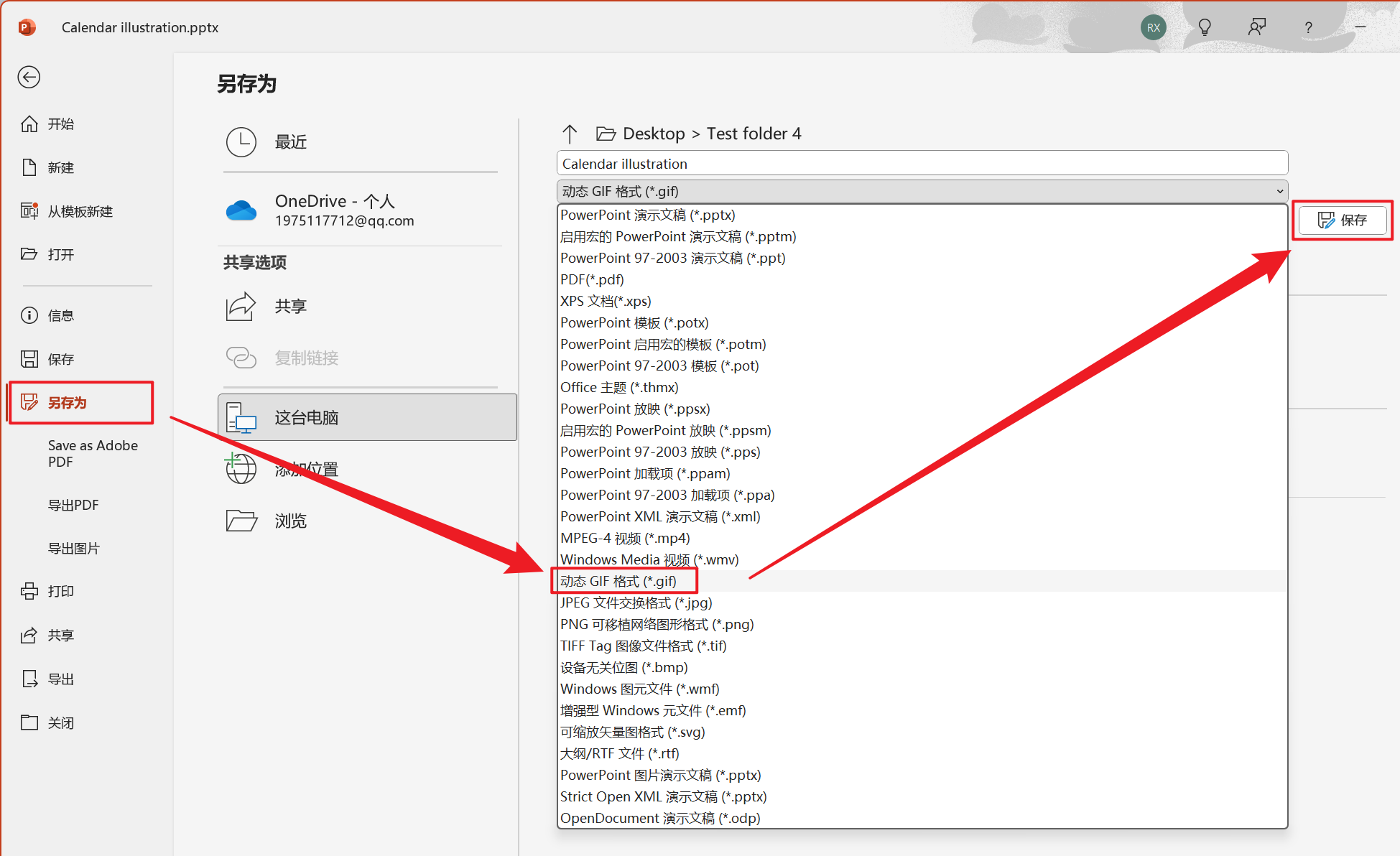Image resolution: width=1400 pixels, height=856 pixels.
Task: Click the RX account avatar
Action: [1153, 27]
